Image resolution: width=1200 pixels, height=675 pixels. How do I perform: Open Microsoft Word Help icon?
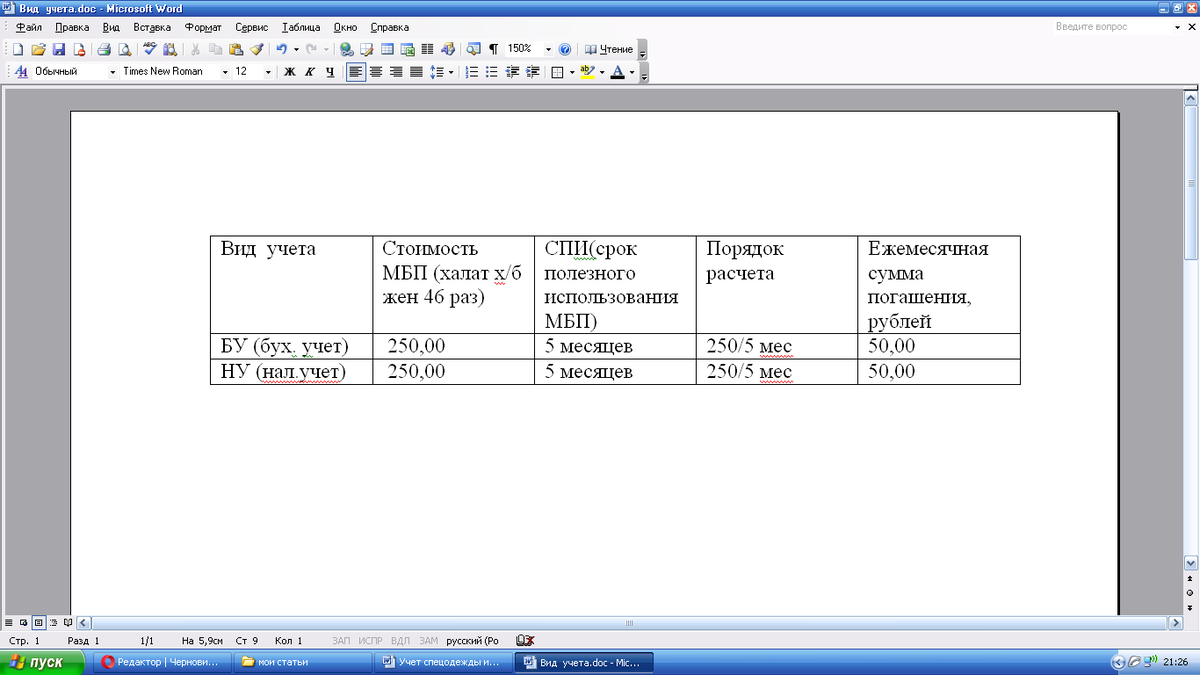(565, 49)
